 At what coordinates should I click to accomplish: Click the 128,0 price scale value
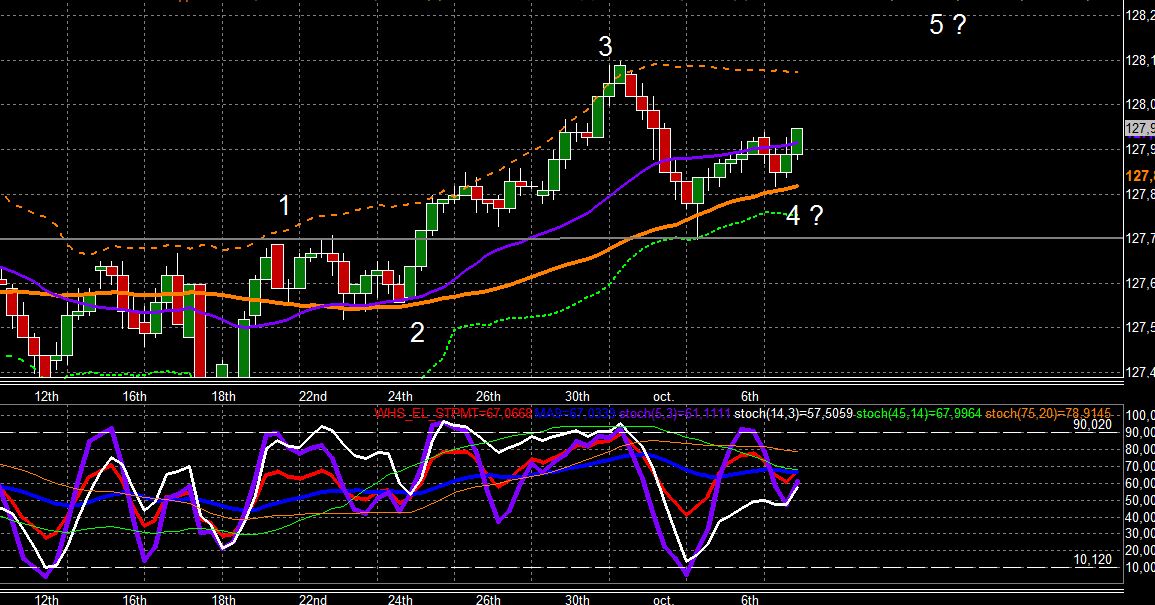1140,105
